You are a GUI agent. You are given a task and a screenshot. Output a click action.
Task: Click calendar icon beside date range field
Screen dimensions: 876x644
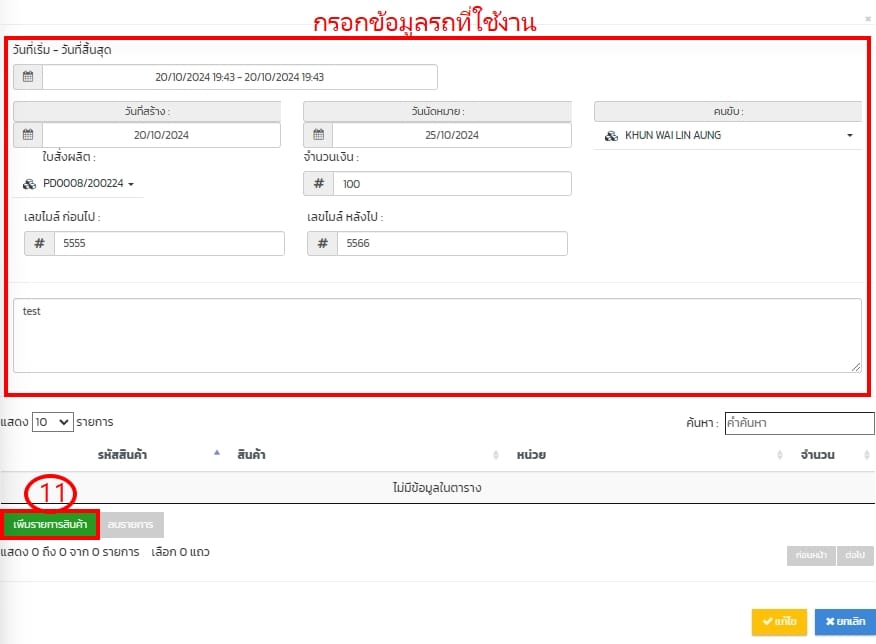tap(28, 77)
